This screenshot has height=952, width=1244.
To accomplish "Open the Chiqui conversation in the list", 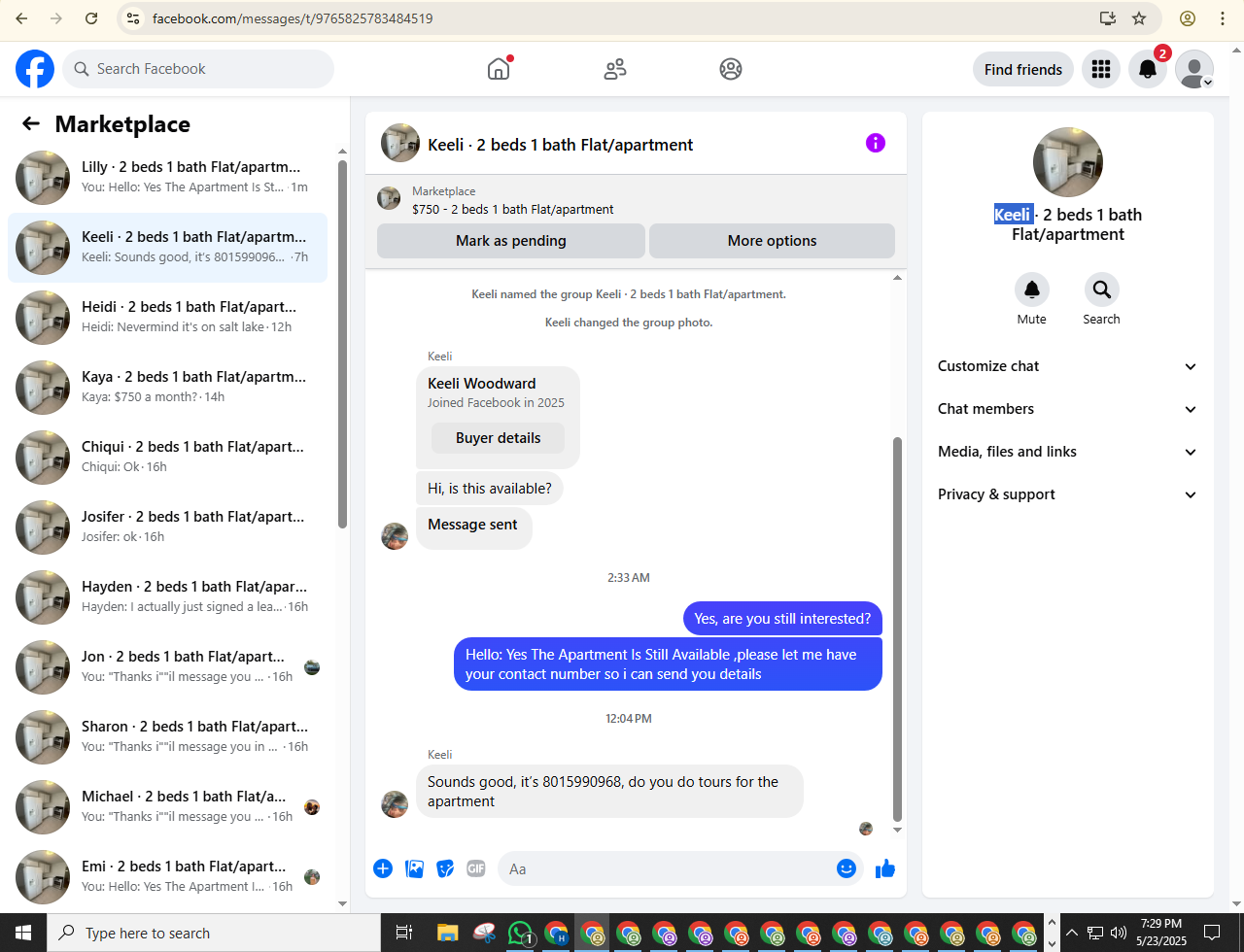I will [x=167, y=458].
